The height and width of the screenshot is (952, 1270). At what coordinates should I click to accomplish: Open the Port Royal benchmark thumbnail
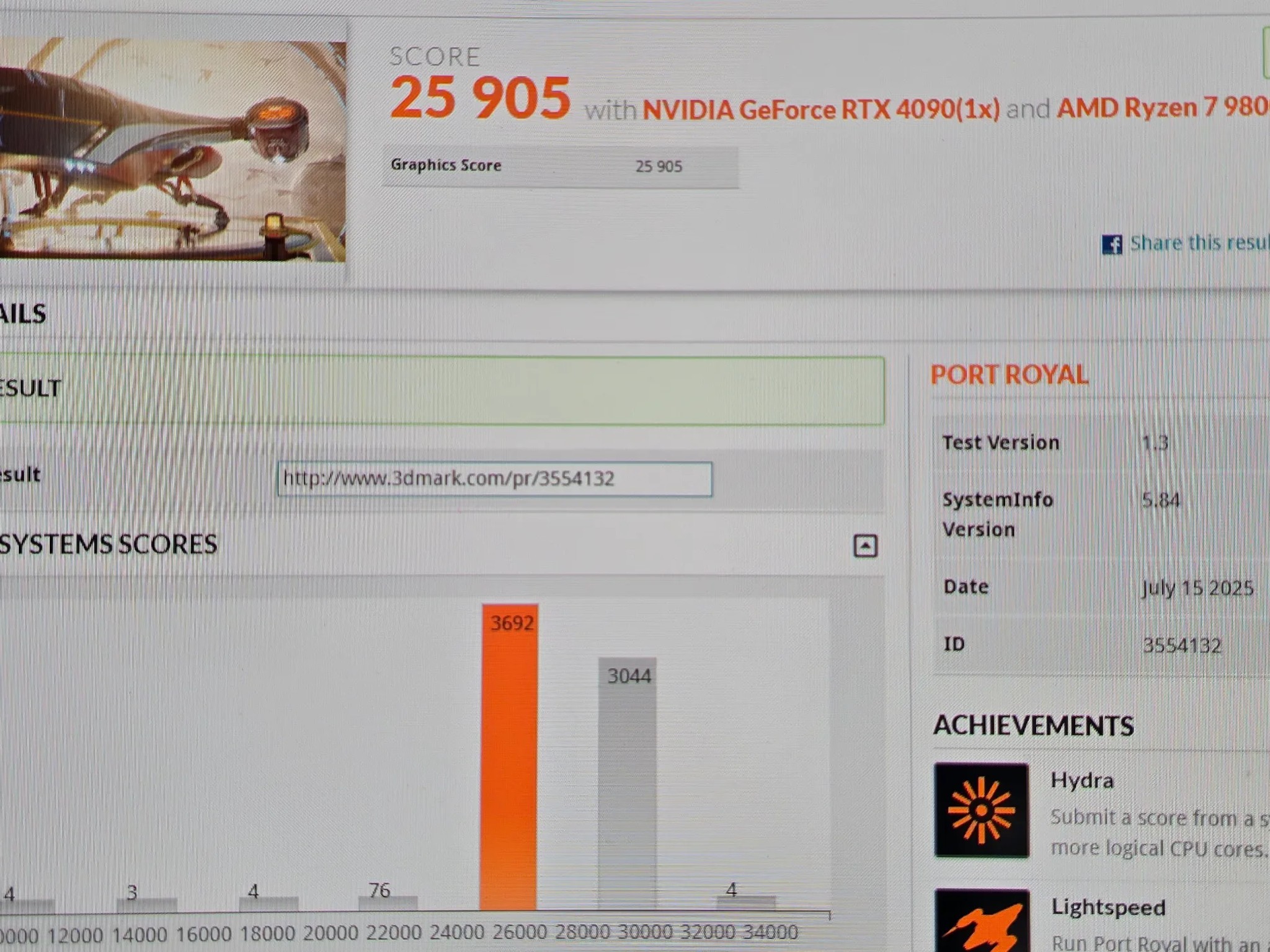172,150
